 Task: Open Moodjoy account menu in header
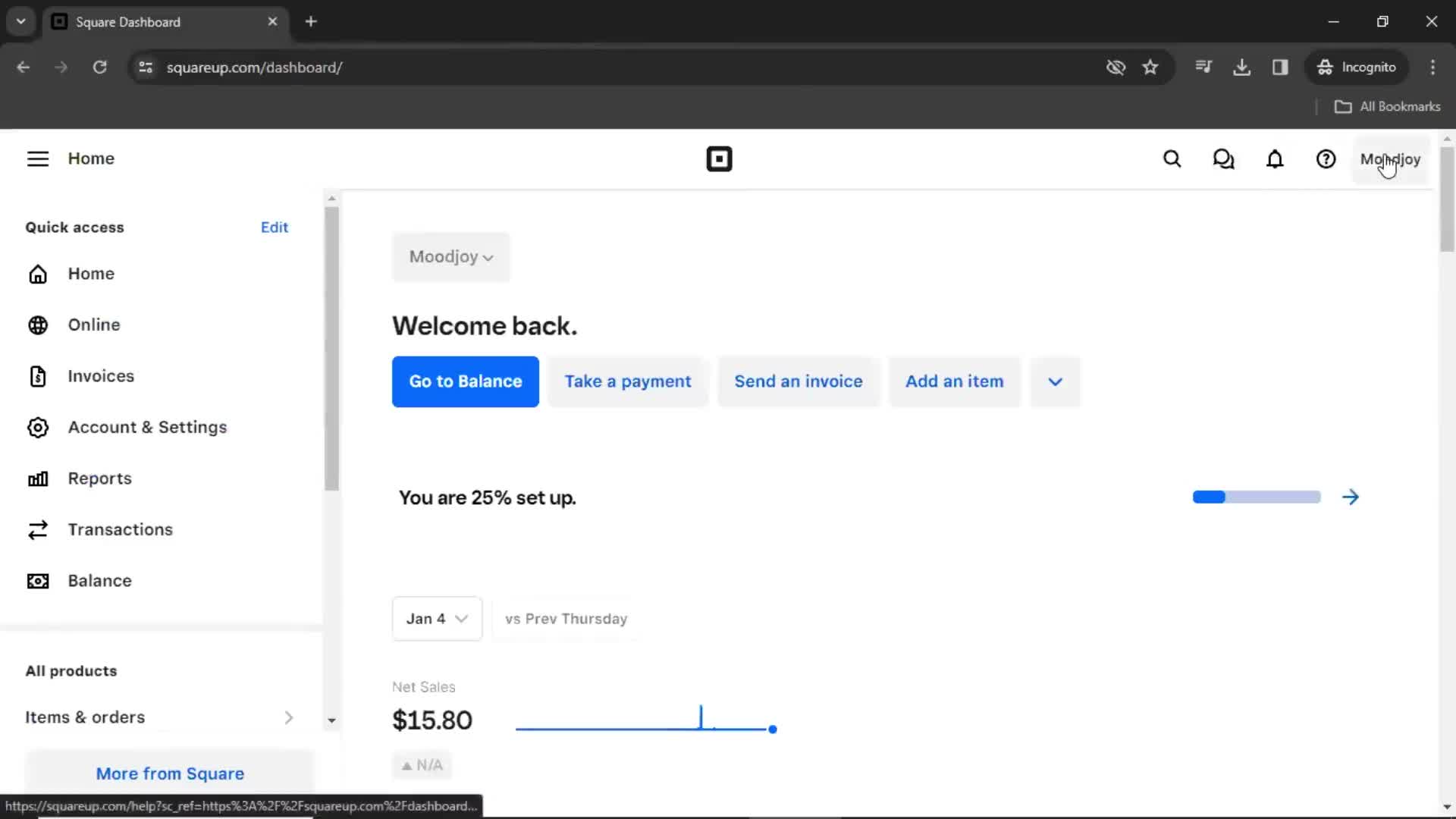pos(1390,159)
